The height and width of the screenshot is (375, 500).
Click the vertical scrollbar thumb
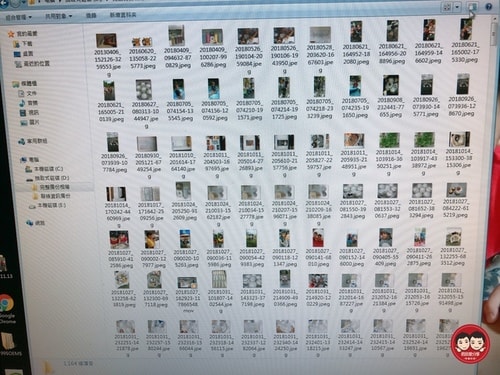click(x=494, y=34)
